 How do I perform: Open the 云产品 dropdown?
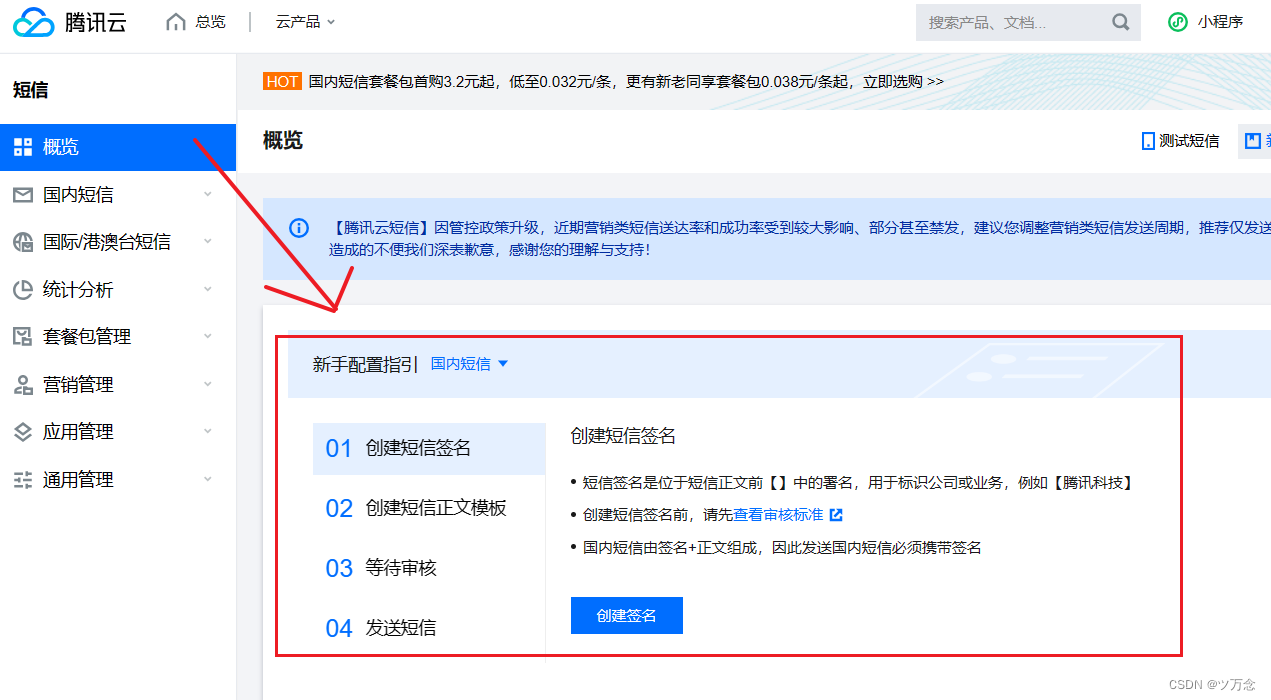click(x=306, y=22)
